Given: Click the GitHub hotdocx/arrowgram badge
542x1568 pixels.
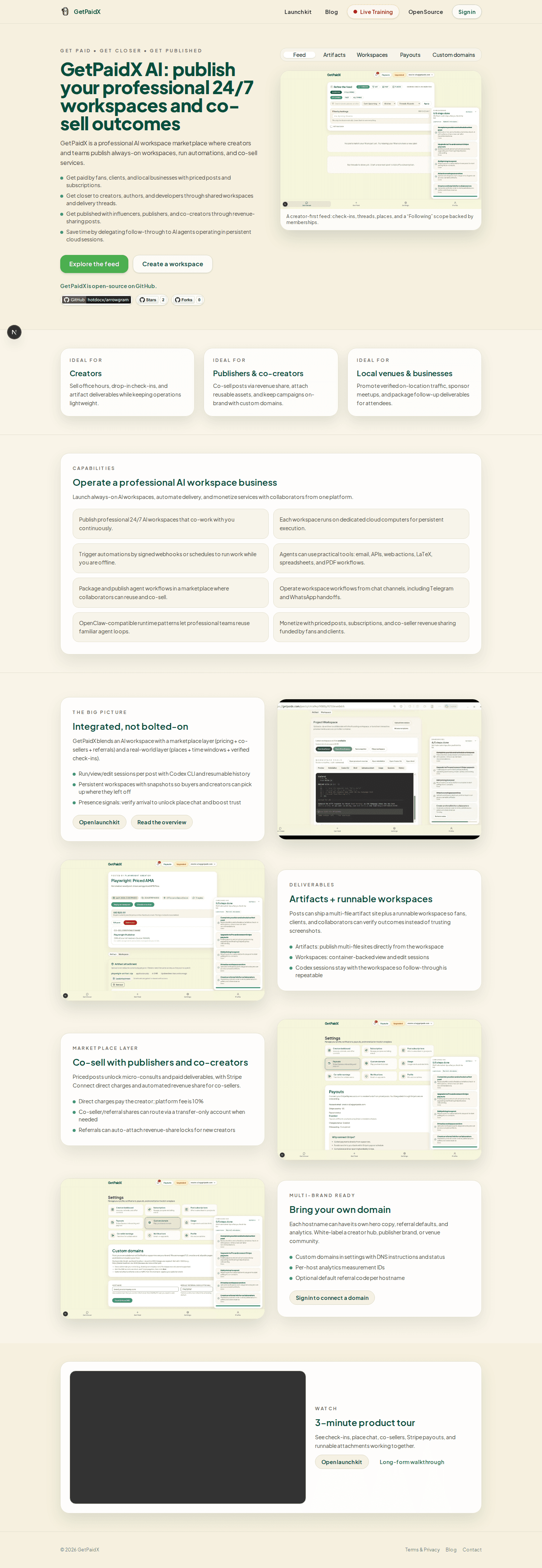Looking at the screenshot, I should coord(96,300).
